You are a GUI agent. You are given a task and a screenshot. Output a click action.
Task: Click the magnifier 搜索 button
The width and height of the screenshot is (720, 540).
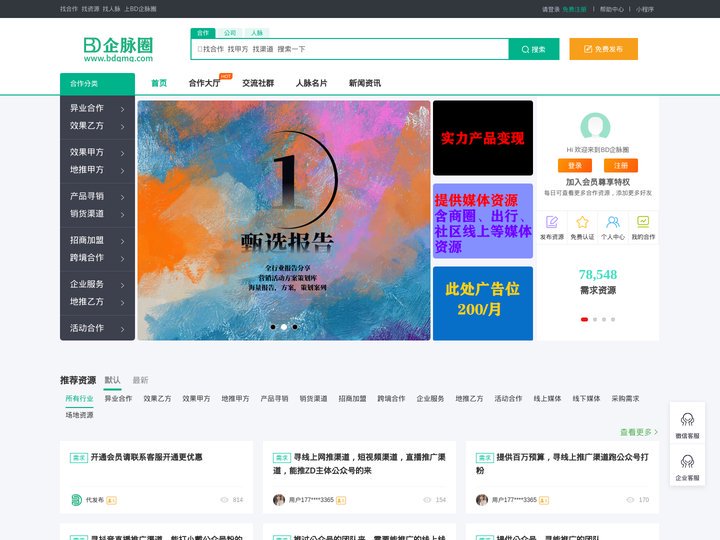point(534,49)
